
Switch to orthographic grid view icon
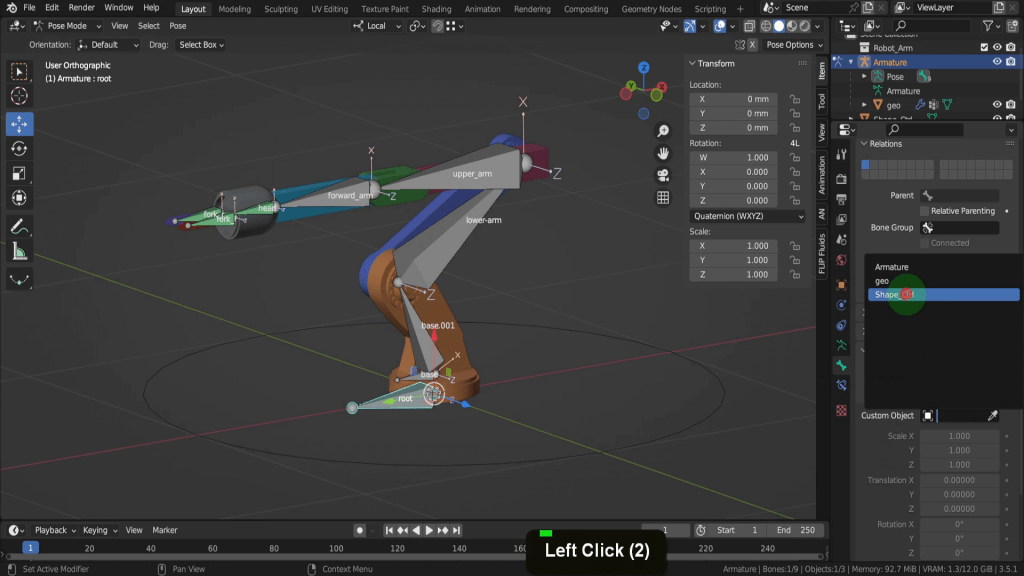point(662,197)
